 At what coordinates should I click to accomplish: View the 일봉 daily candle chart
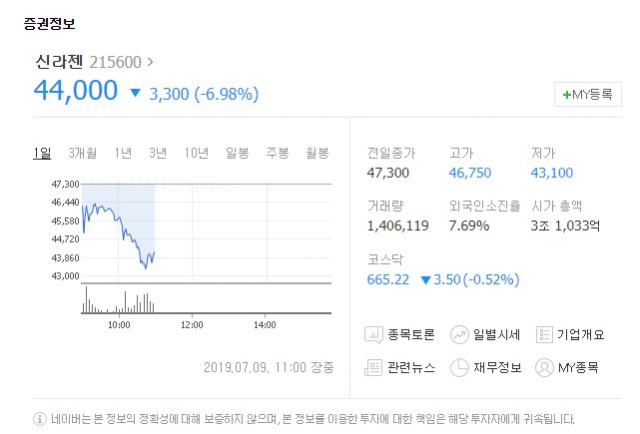coord(237,153)
